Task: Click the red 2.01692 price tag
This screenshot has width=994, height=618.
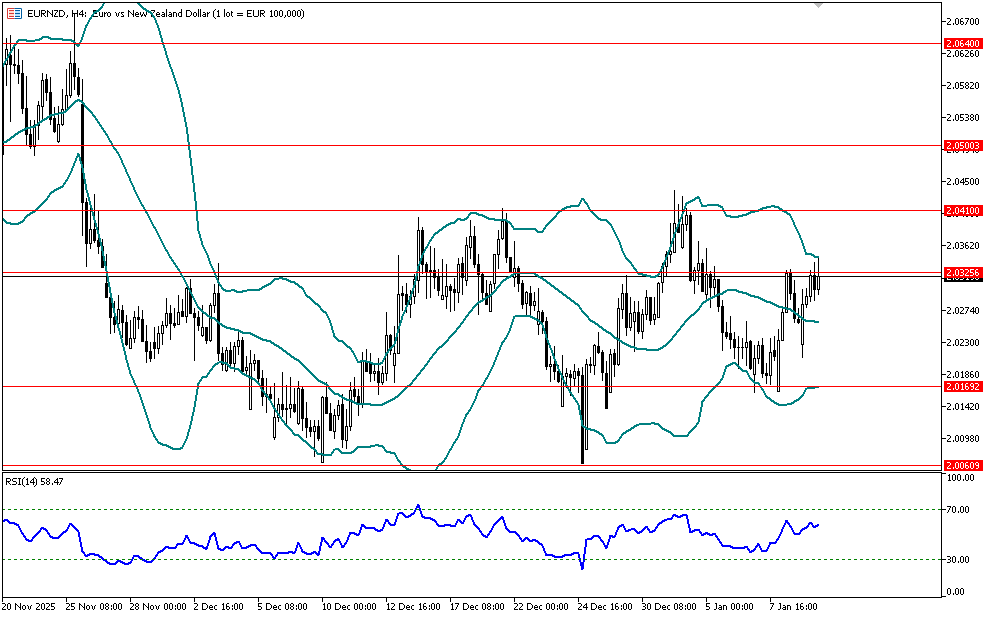Action: 963,386
